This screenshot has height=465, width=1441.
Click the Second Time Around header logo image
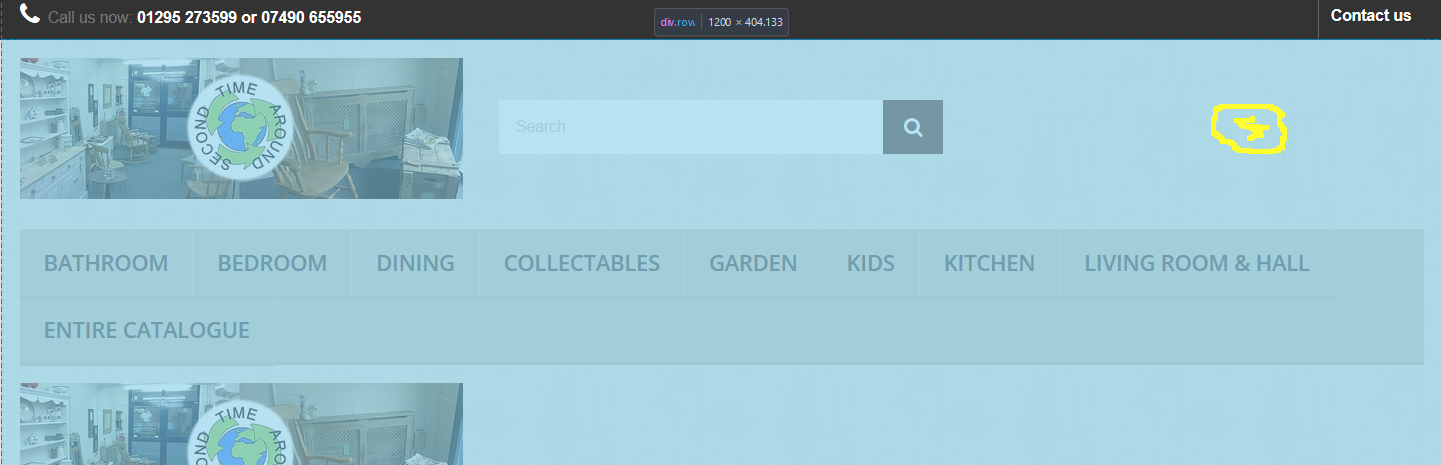click(241, 128)
